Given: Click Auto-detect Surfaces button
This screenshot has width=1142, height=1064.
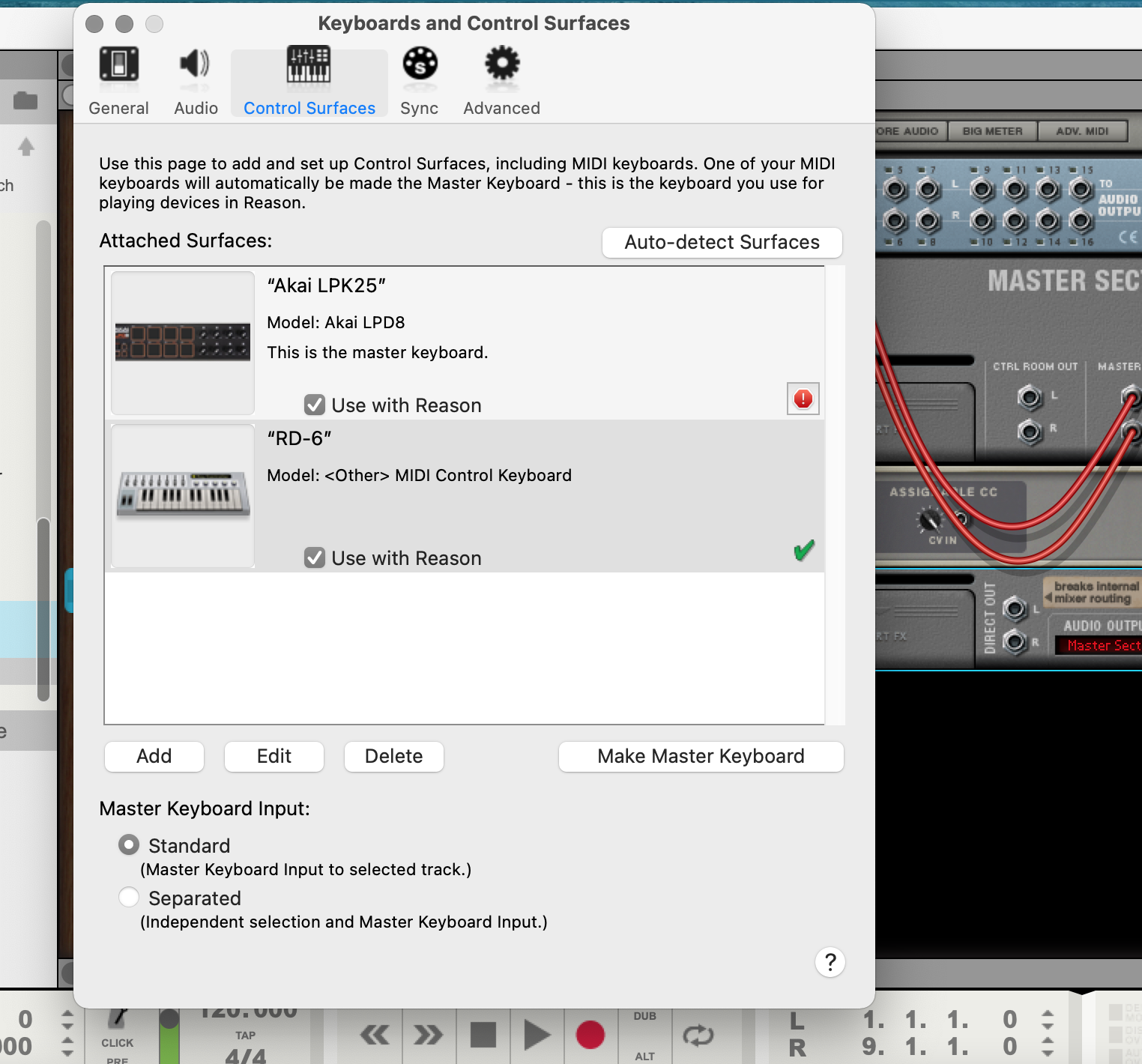Looking at the screenshot, I should click(722, 242).
